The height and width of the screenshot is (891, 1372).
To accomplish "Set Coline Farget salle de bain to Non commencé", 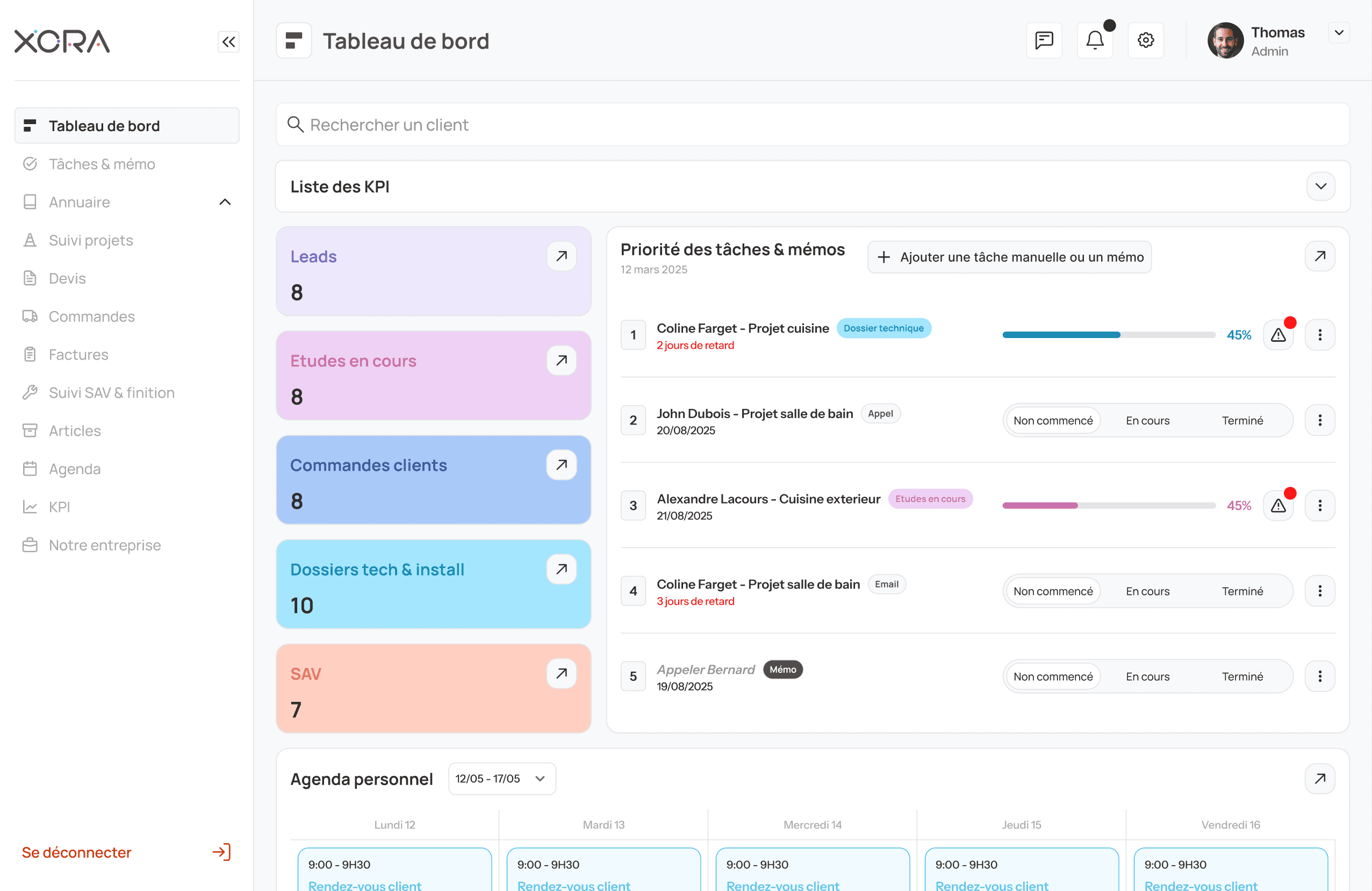I will click(1053, 591).
